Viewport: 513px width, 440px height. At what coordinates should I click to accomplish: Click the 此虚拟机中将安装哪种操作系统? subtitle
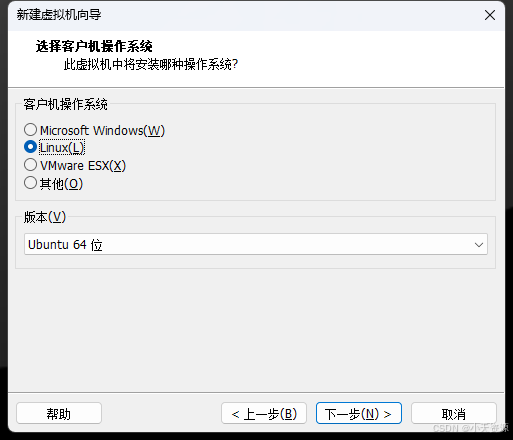tap(151, 64)
